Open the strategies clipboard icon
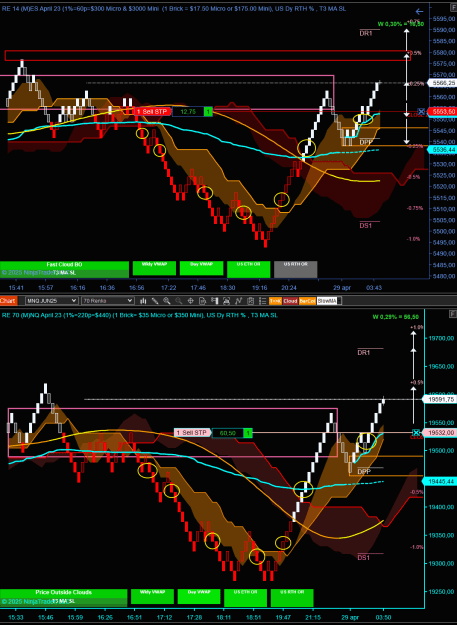 [x=250, y=301]
